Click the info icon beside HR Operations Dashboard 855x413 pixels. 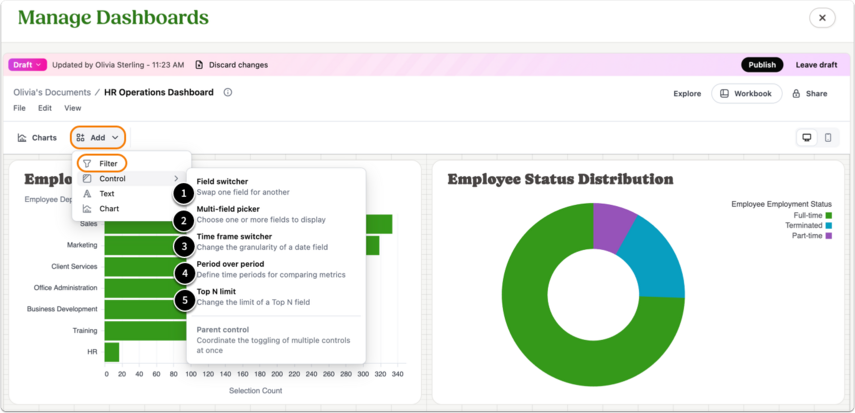[x=228, y=92]
